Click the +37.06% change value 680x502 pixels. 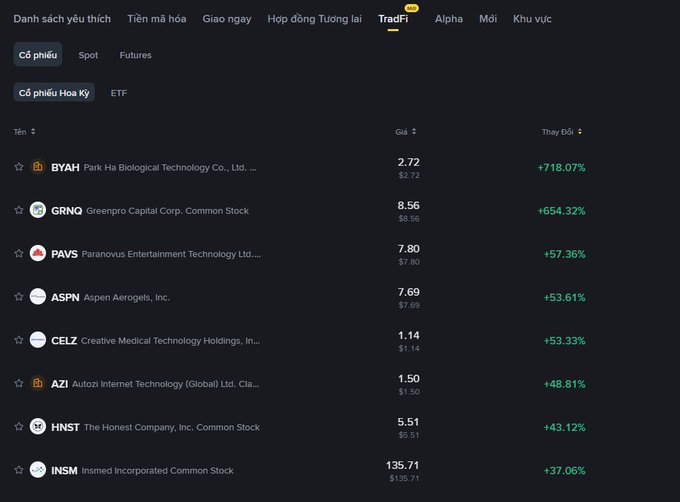tap(564, 471)
